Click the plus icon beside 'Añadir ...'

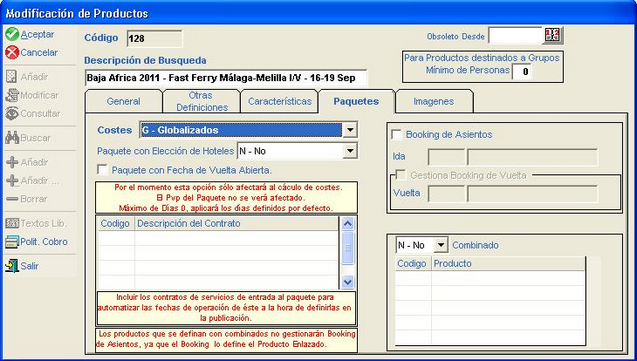[12, 180]
